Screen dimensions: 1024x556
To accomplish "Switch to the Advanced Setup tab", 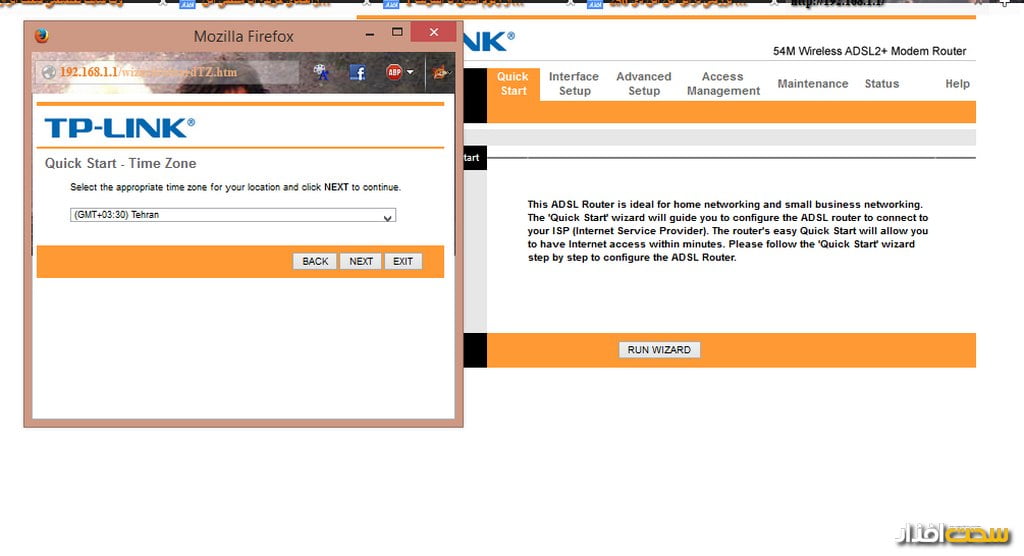I will (644, 84).
